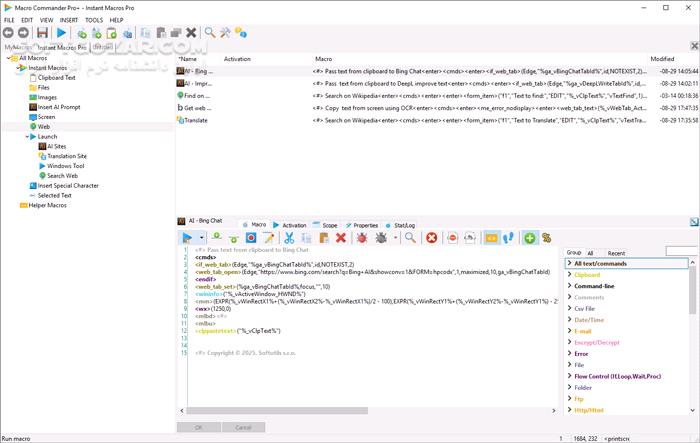The image size is (700, 443).
Task: Open the search magnifier in main toolbar
Action: point(210,33)
